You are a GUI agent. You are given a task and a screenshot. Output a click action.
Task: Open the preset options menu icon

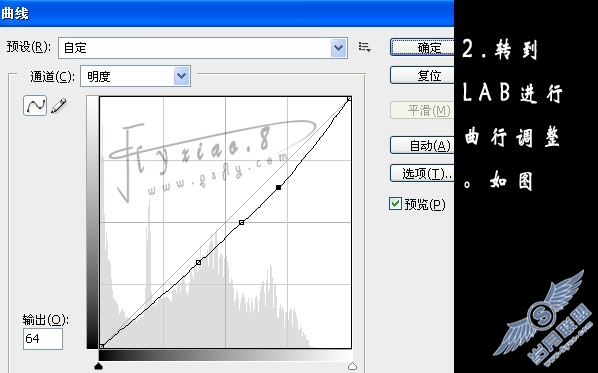coord(365,47)
